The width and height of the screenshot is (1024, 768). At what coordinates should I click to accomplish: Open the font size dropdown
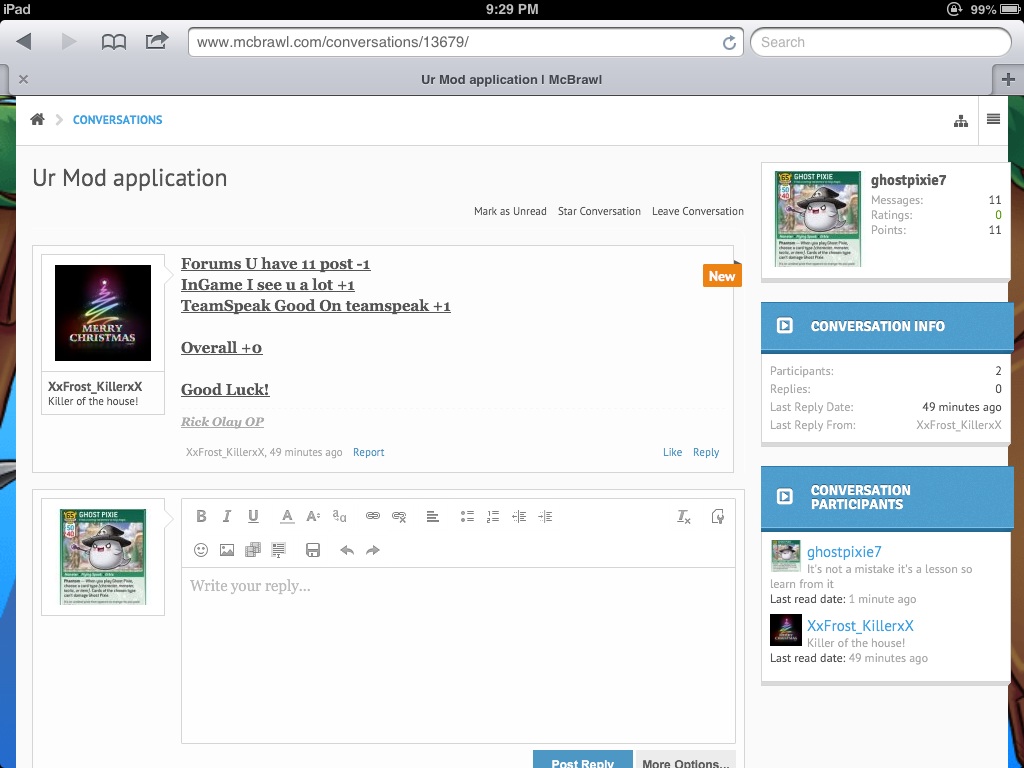pyautogui.click(x=313, y=516)
